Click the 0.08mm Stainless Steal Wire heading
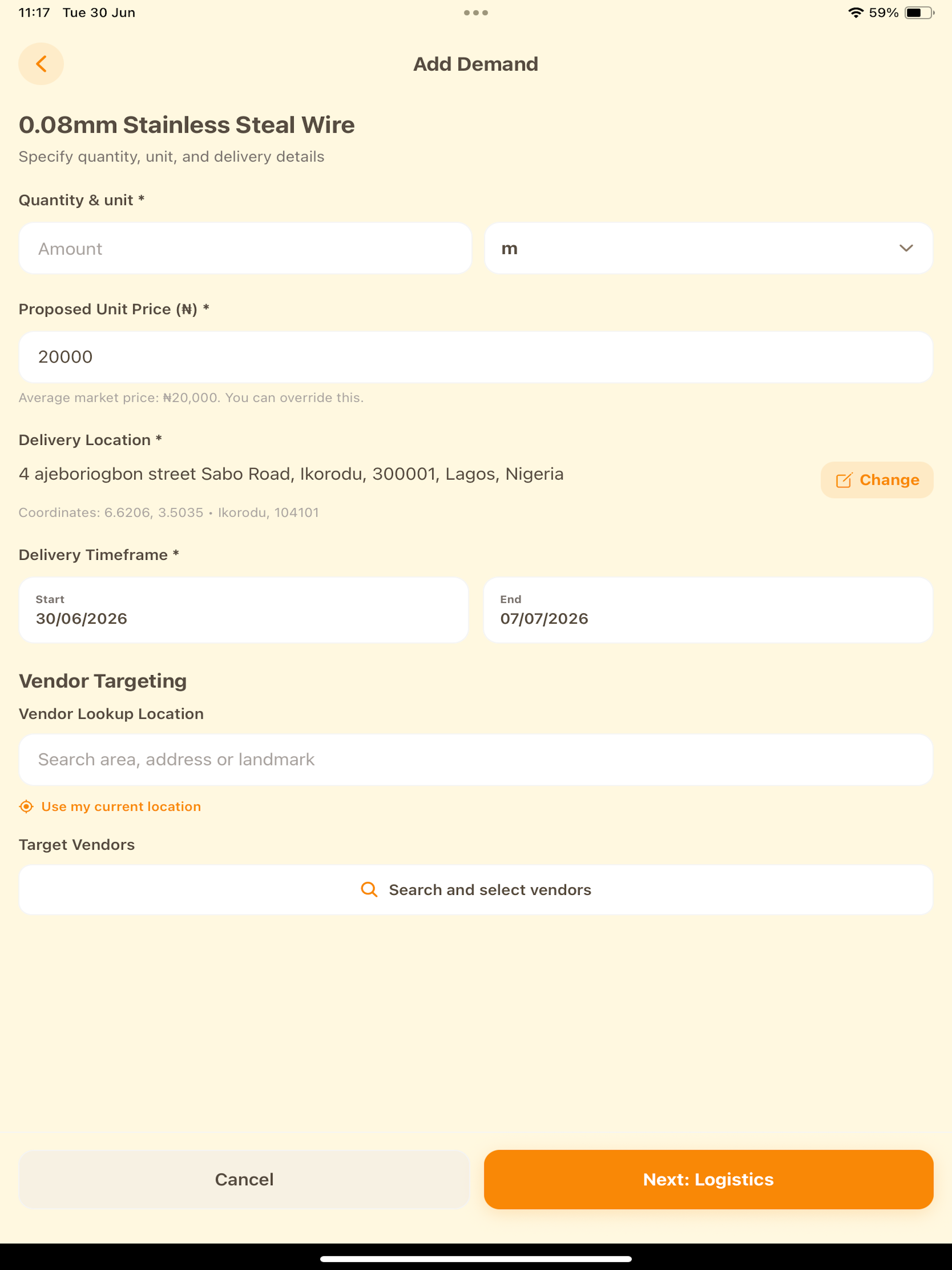Image resolution: width=952 pixels, height=1270 pixels. point(186,125)
